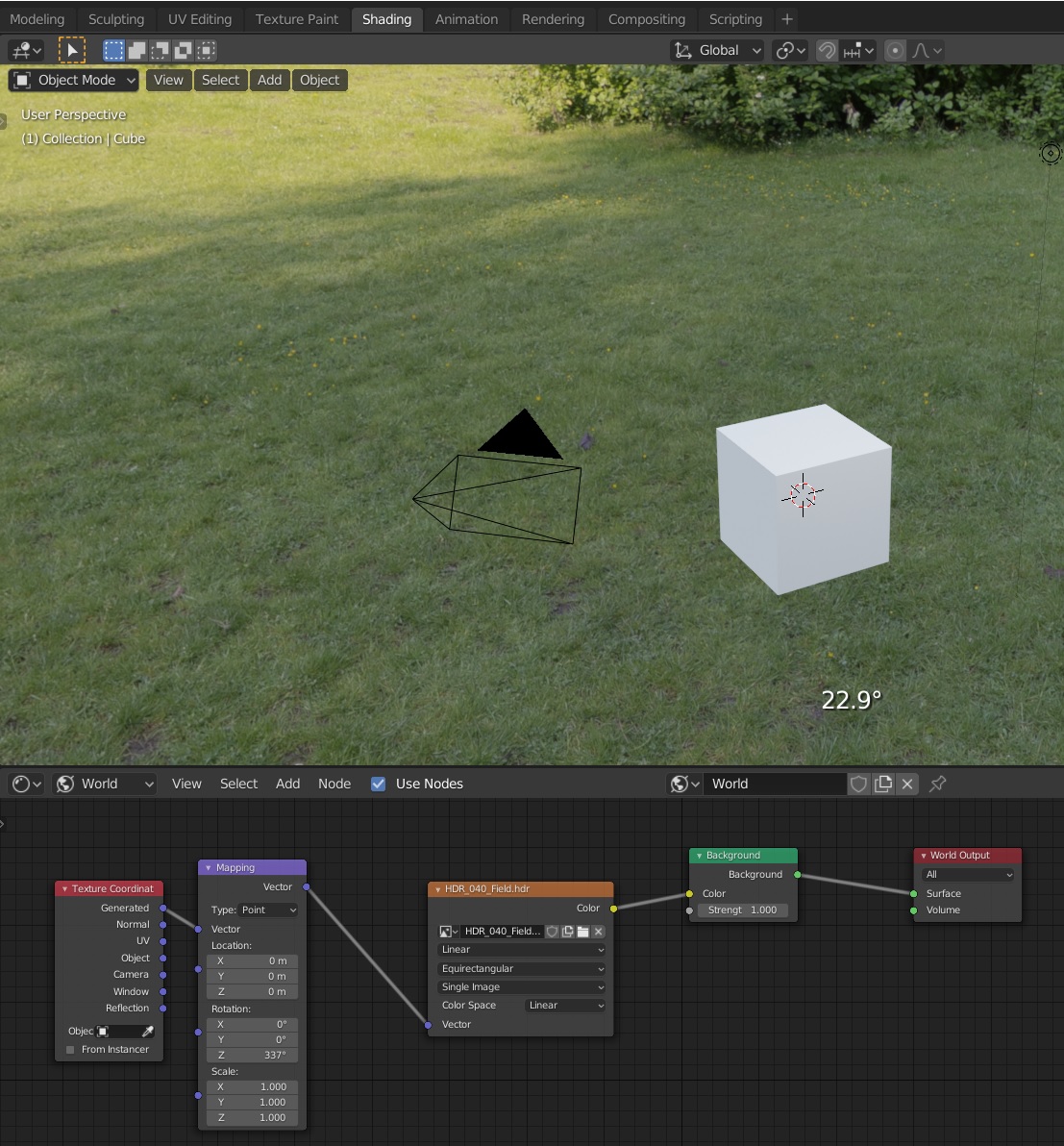This screenshot has height=1146, width=1064.
Task: Collapse the Mapping node header
Action: tap(209, 867)
